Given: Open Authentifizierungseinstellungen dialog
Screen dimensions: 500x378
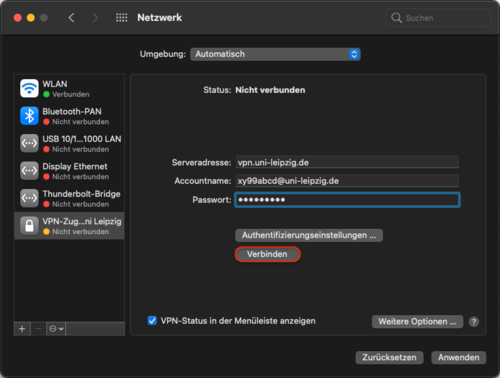Looking at the screenshot, I should coord(309,235).
